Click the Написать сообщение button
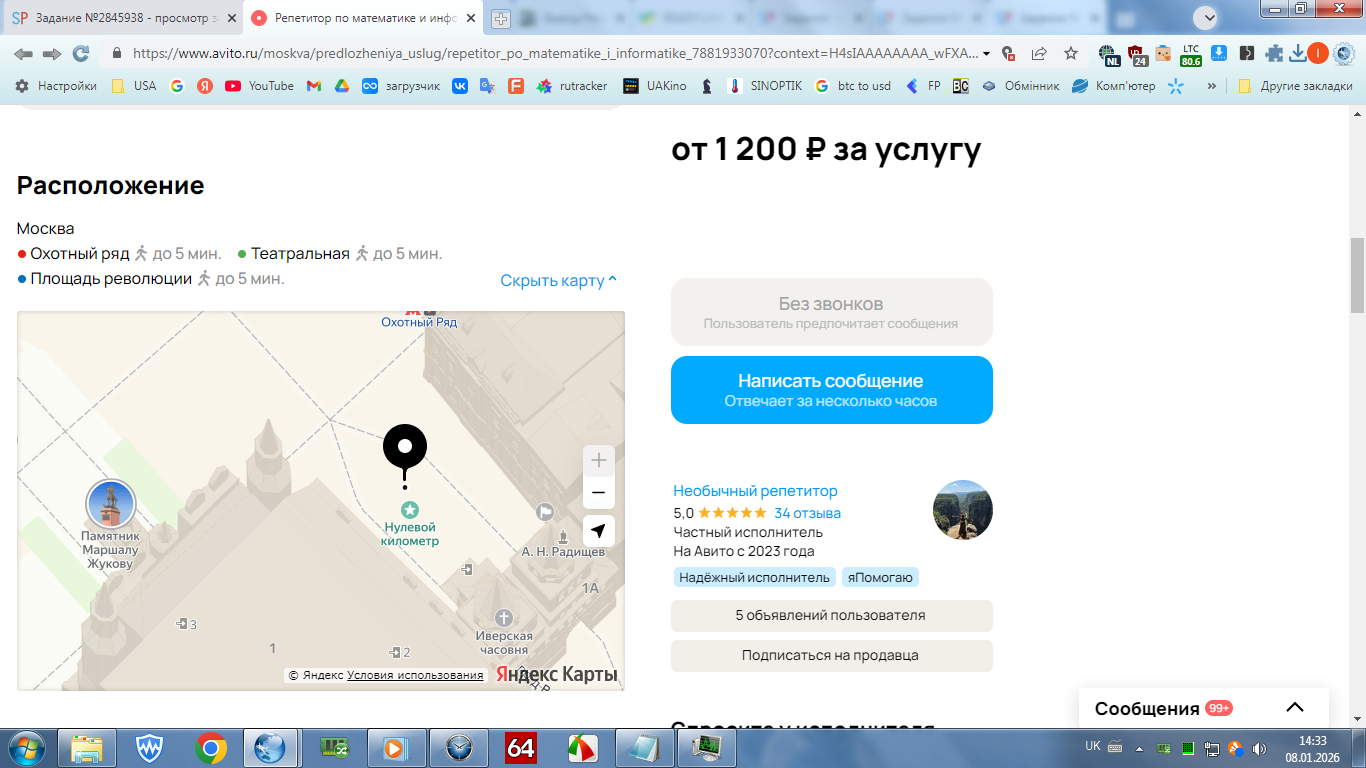Image resolution: width=1366 pixels, height=768 pixels. (x=831, y=390)
